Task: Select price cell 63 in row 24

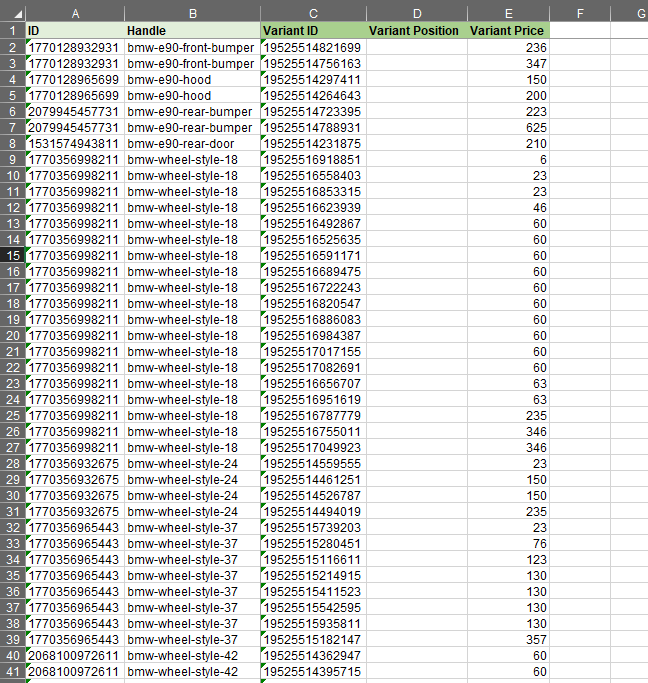Action: click(509, 400)
